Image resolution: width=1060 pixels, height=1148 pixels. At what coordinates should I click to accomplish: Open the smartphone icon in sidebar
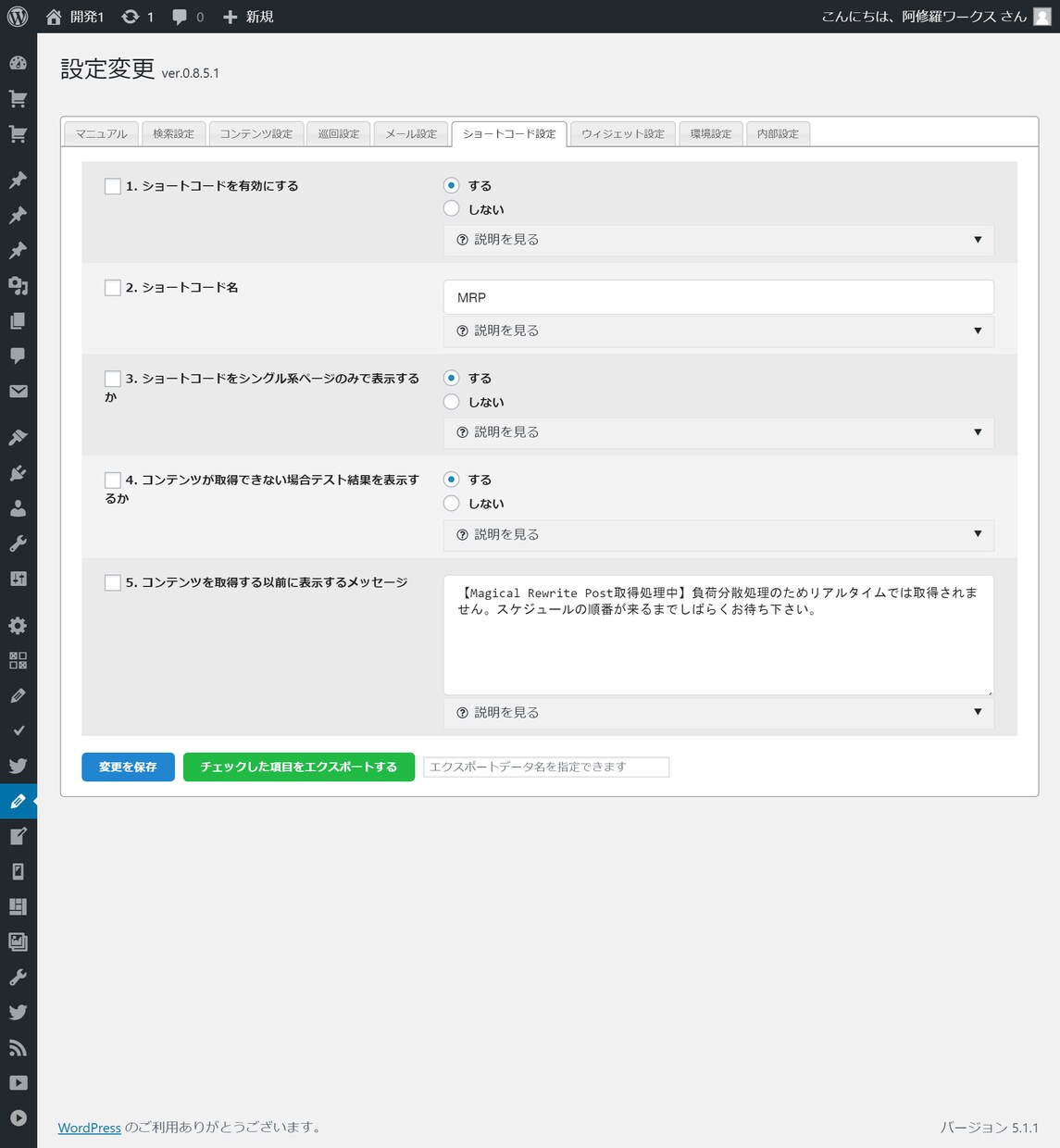[18, 871]
